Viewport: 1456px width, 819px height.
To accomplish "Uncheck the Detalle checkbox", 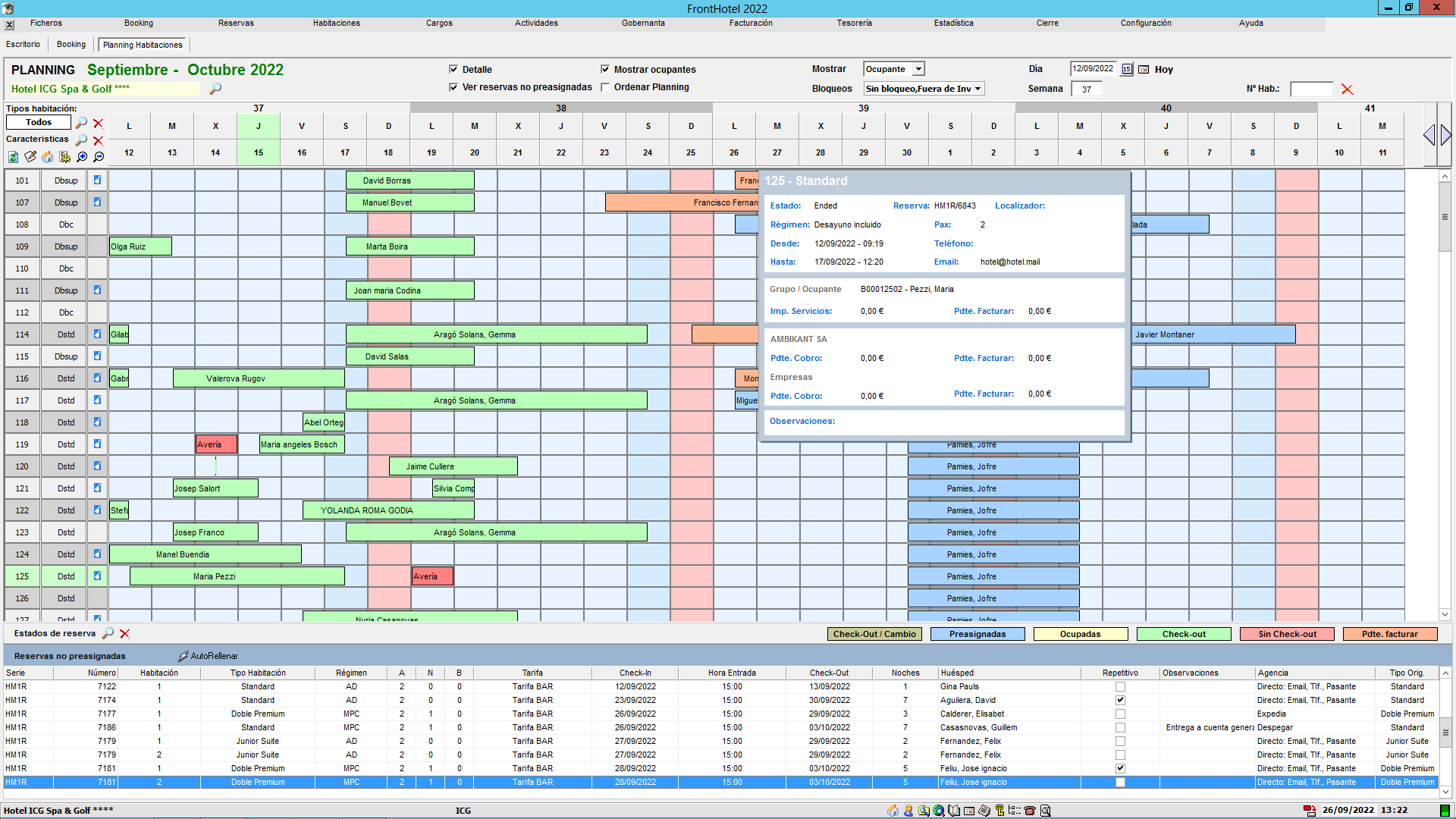I will click(453, 69).
